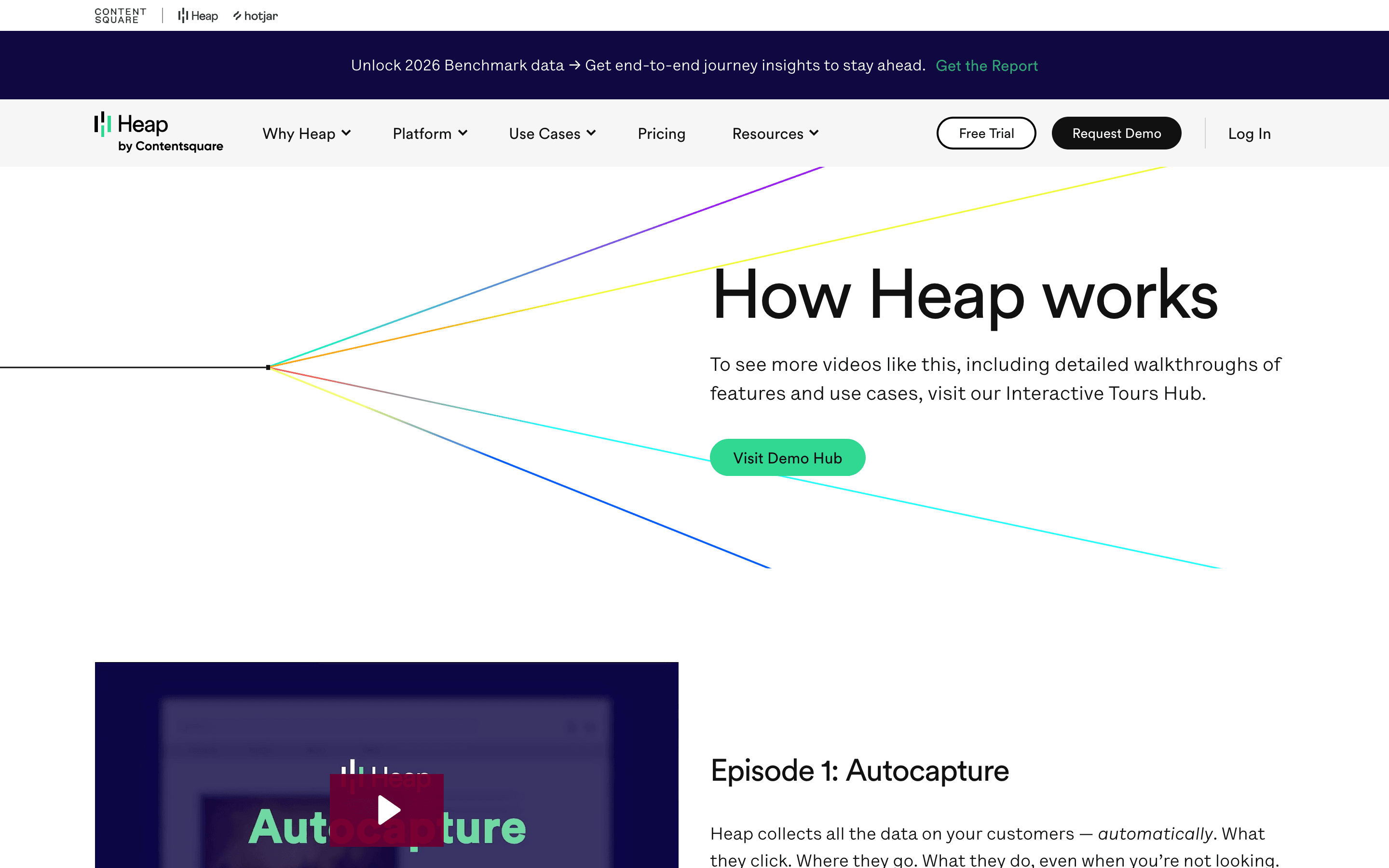Click Get the Report link in banner

pyautogui.click(x=987, y=66)
